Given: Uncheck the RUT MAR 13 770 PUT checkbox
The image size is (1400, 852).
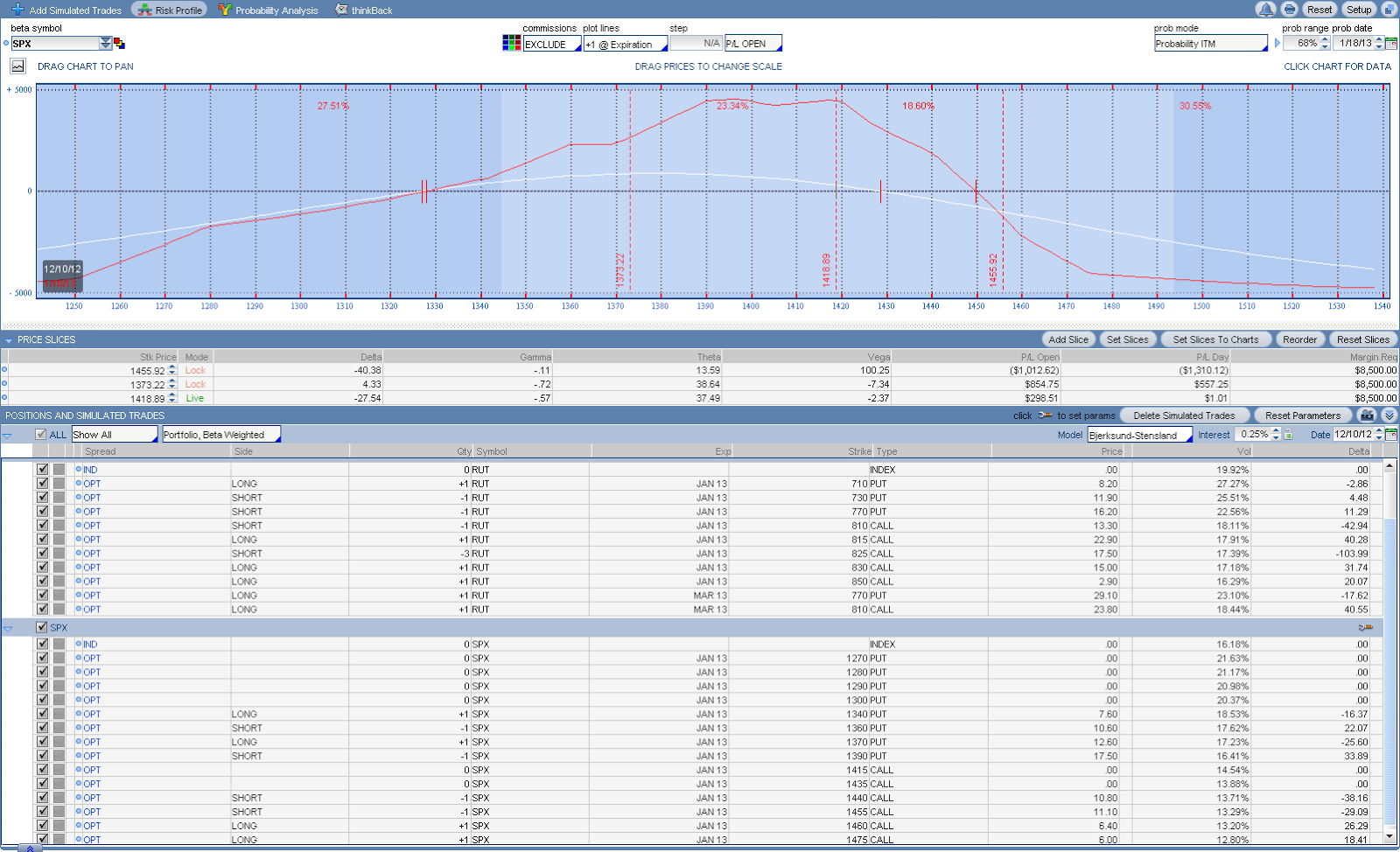Looking at the screenshot, I should coord(42,595).
